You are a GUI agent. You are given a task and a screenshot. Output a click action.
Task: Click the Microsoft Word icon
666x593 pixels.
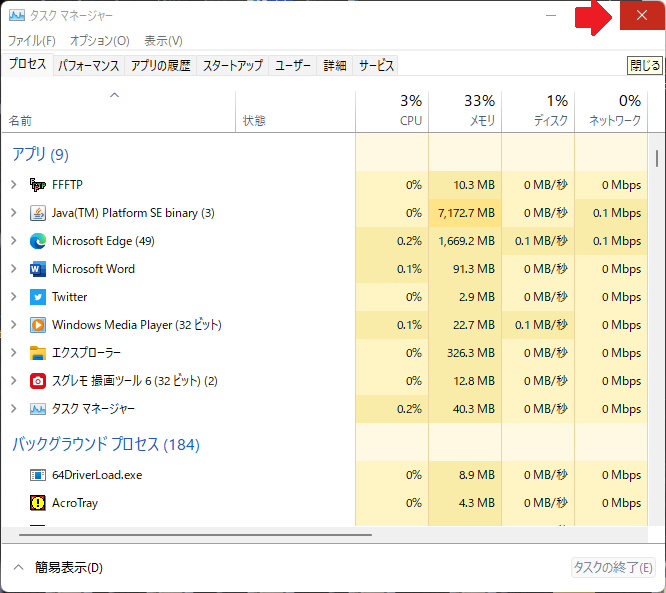(x=38, y=269)
